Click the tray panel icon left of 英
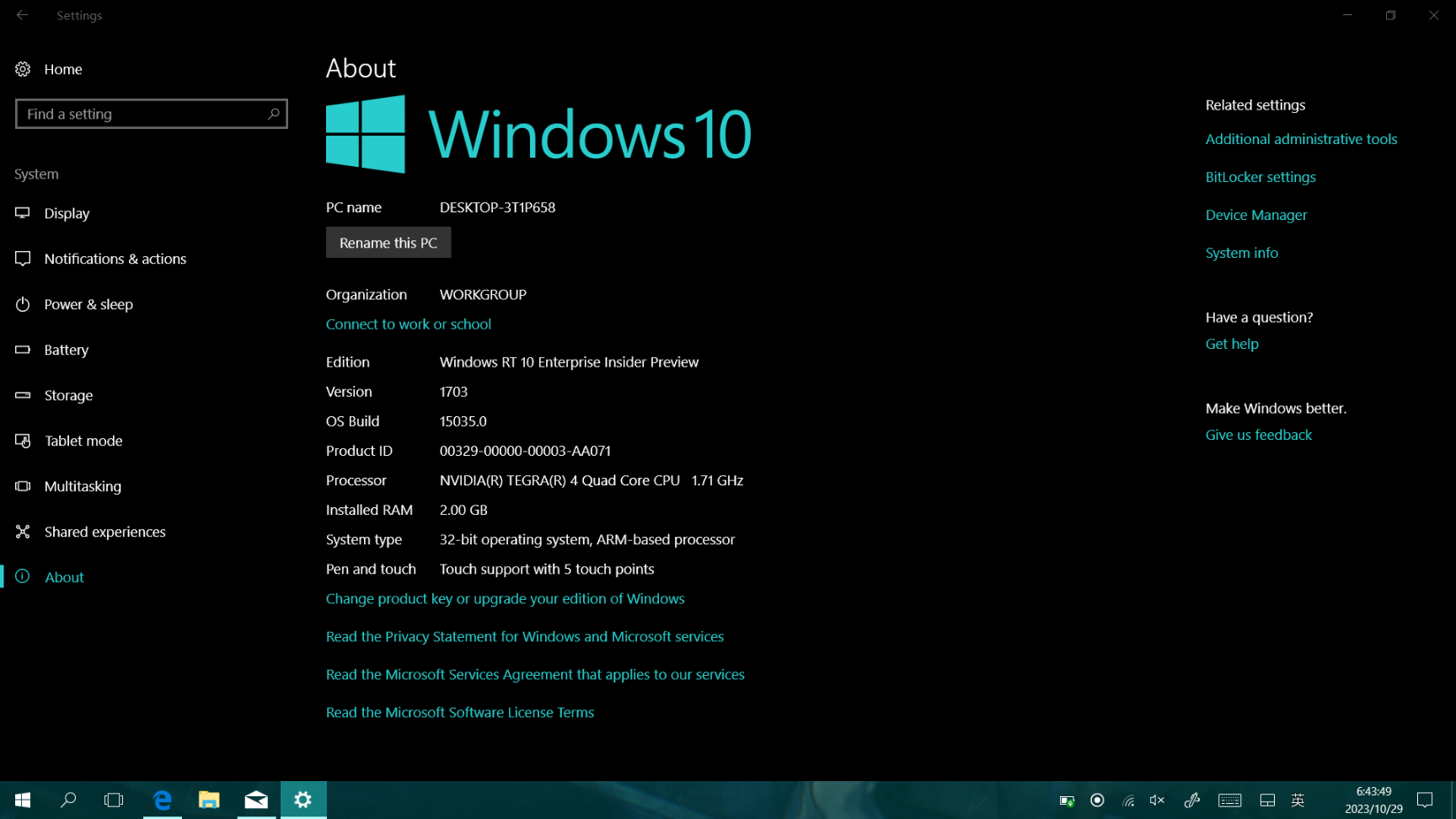Screen dimensions: 1456x819 pyautogui.click(x=1267, y=800)
